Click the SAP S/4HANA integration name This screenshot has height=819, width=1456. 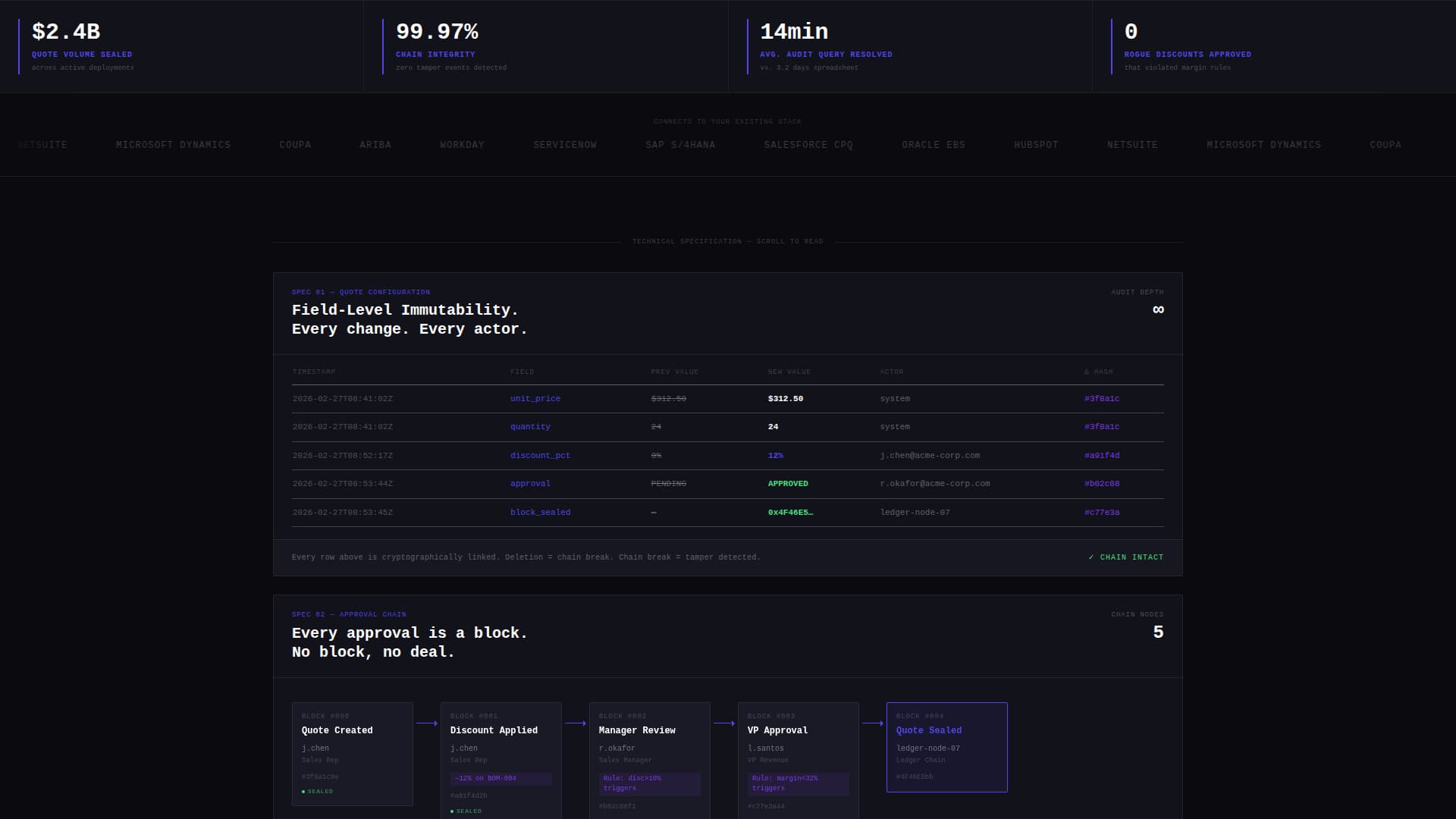pos(680,145)
